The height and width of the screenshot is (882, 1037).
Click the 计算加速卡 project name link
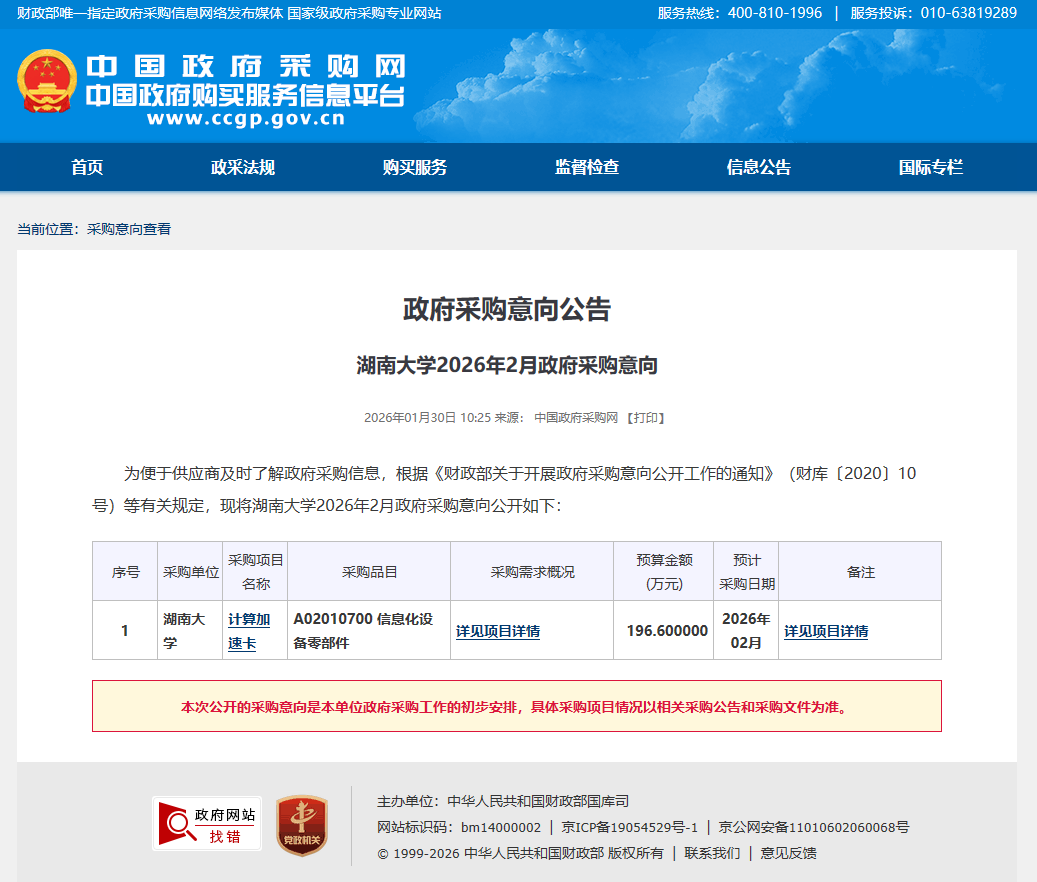tap(249, 631)
